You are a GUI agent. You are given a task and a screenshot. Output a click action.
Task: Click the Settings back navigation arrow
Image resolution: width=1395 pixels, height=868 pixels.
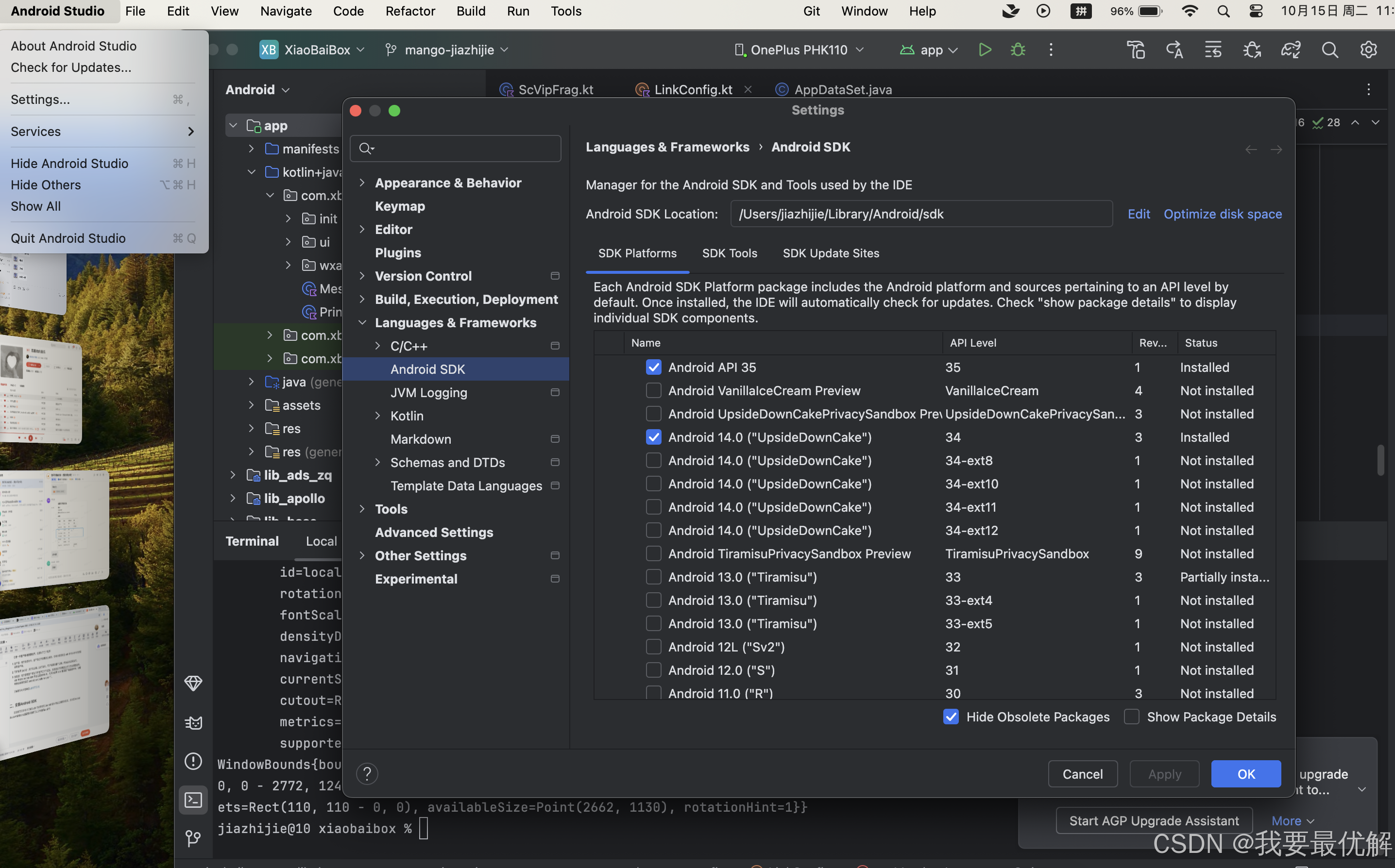click(x=1251, y=150)
